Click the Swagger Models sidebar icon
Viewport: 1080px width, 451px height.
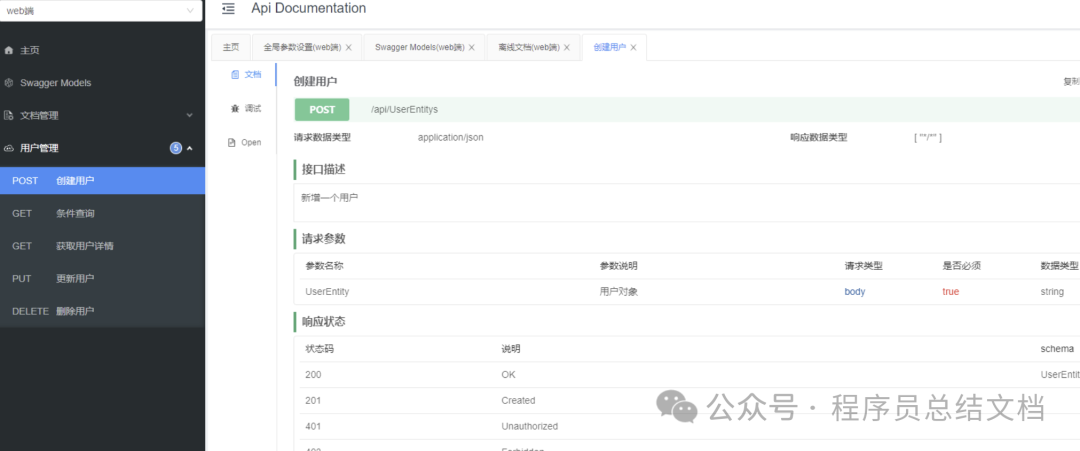tap(9, 83)
